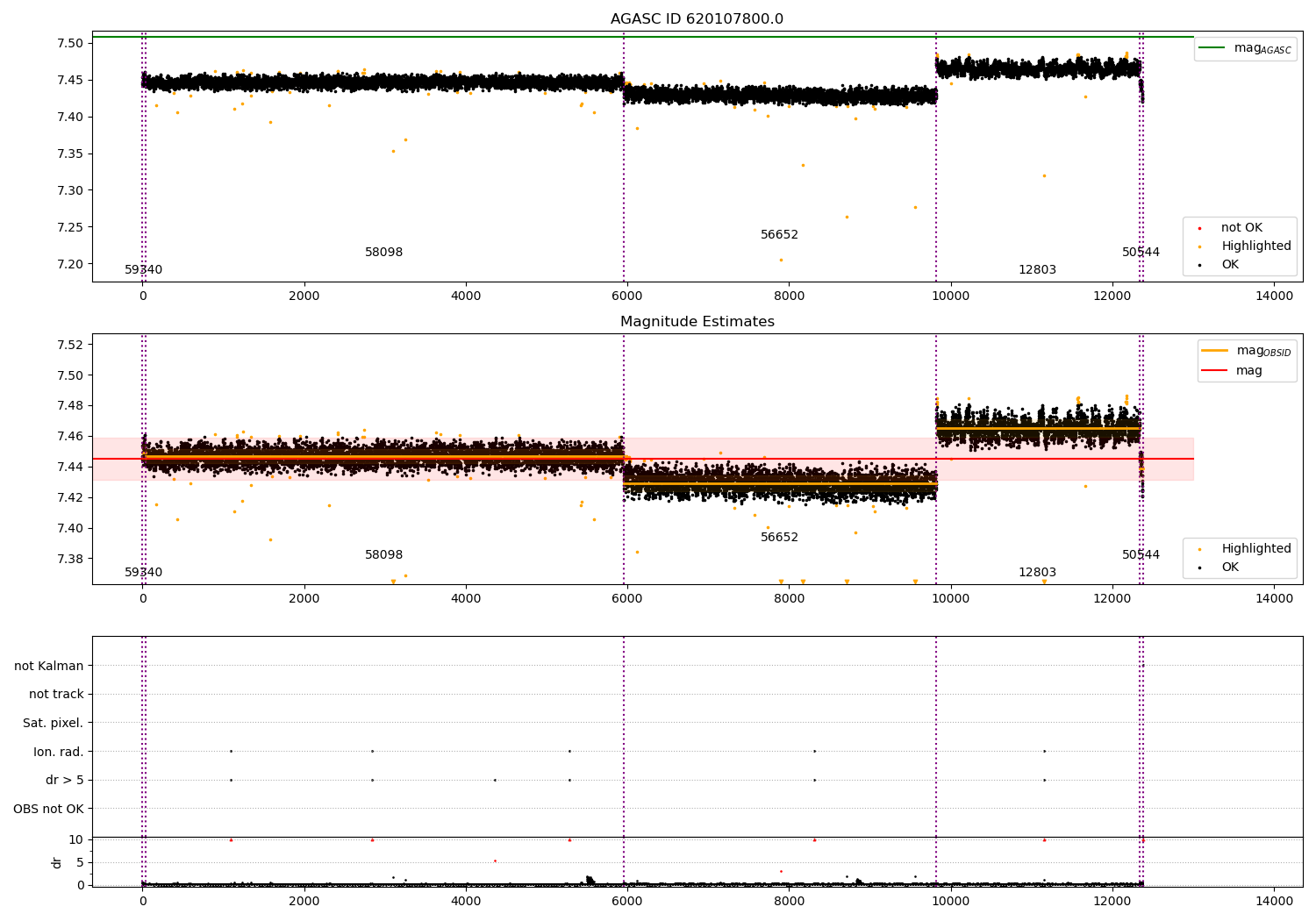Click obsid label 56652 in the top plot
Image resolution: width=1316 pixels, height=921 pixels.
pyautogui.click(x=779, y=235)
